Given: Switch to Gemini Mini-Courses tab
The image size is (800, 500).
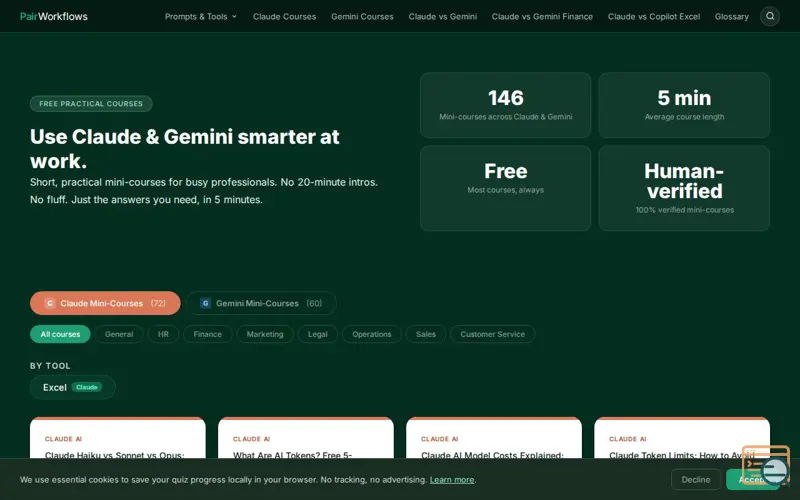Looking at the screenshot, I should click(x=261, y=303).
